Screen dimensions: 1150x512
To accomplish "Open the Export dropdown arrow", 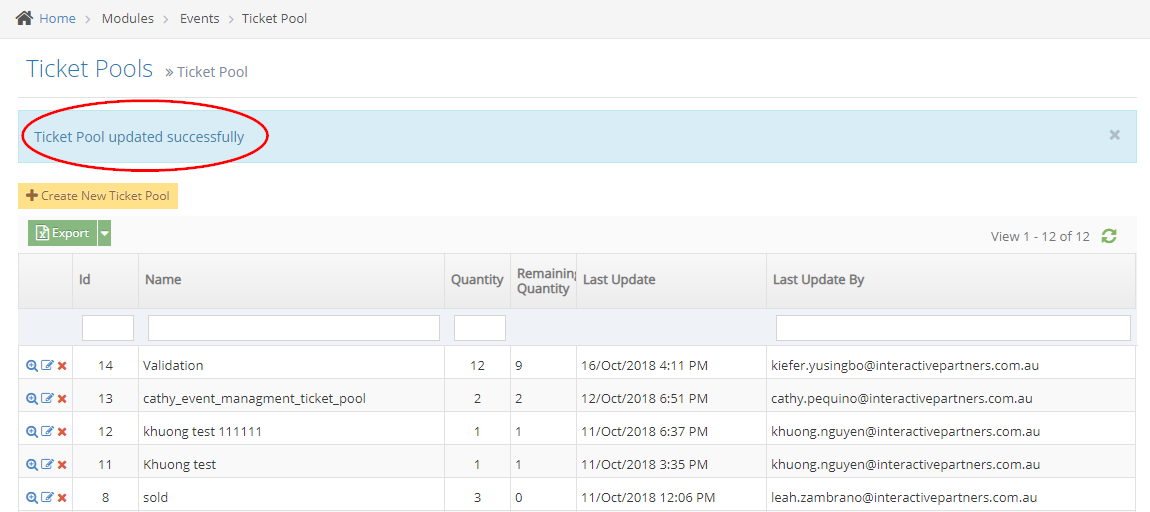I will point(104,233).
